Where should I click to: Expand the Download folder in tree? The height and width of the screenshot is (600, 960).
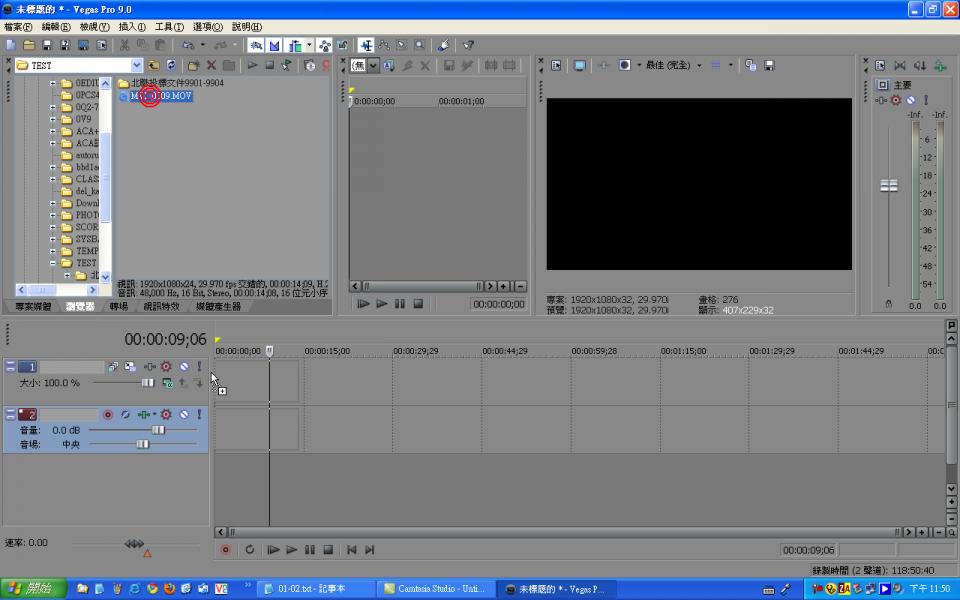pyautogui.click(x=53, y=203)
